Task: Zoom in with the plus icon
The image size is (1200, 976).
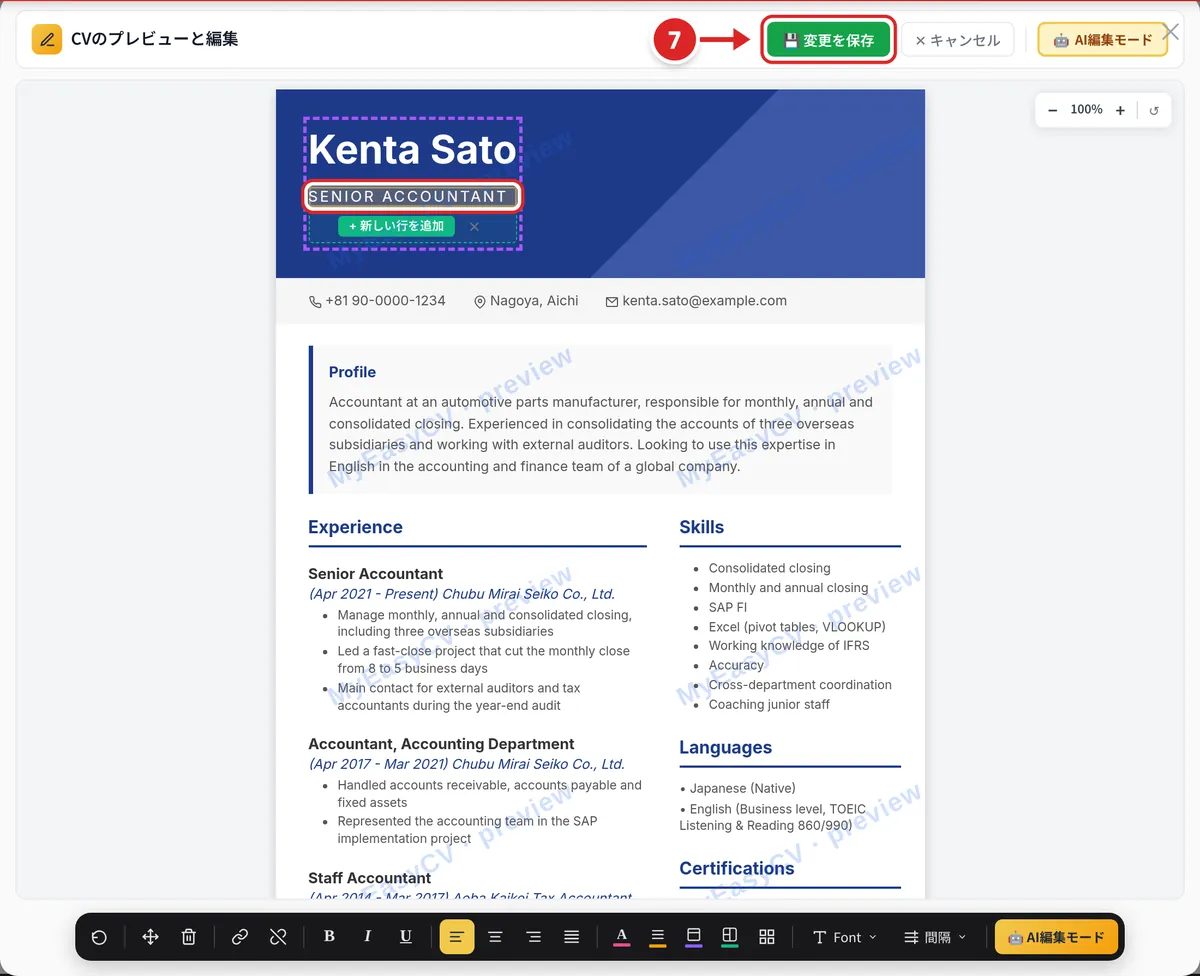Action: 1120,110
